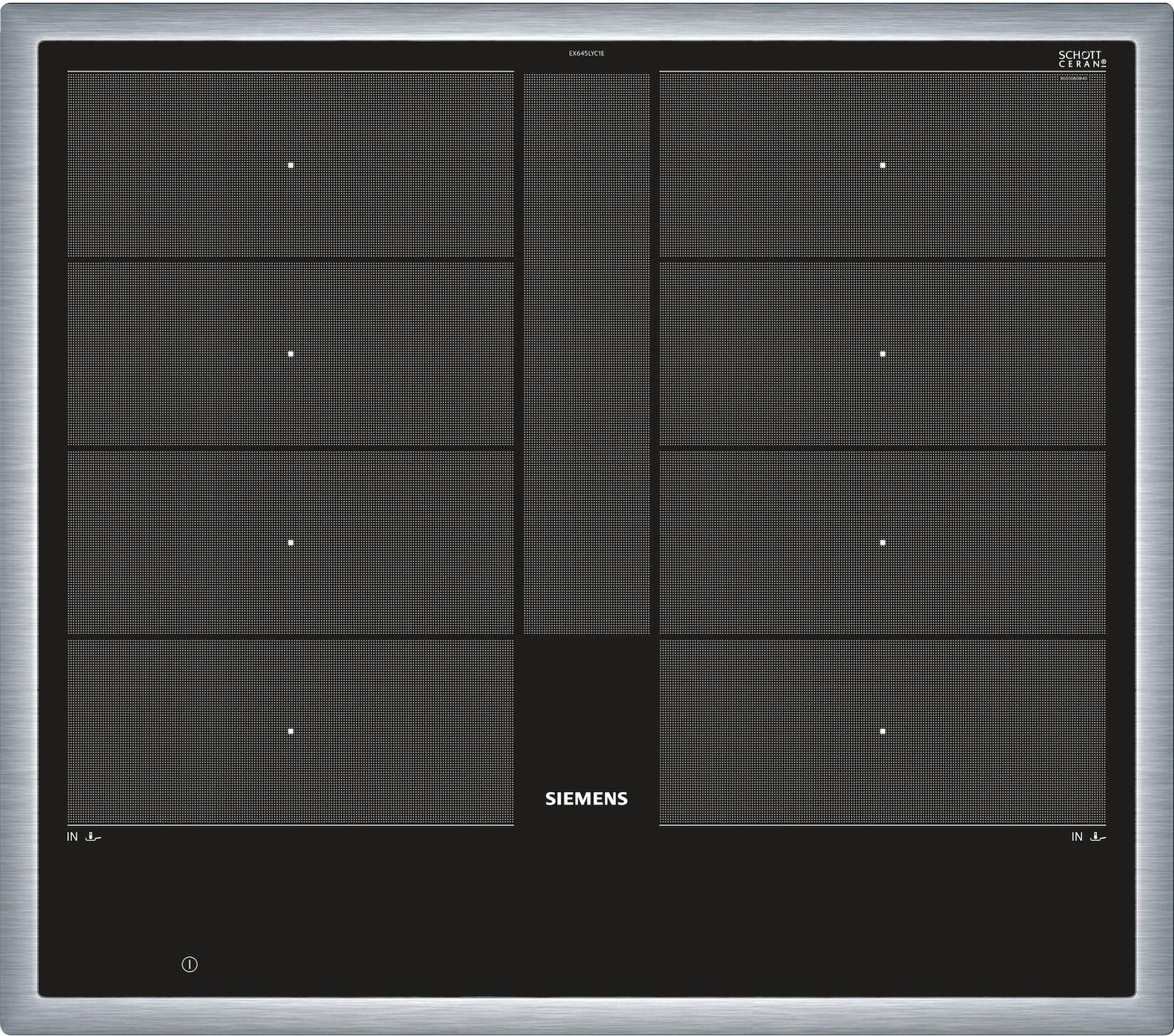1174x1036 pixels.
Task: Tap the induction pan icon beside left IN
Action: (93, 837)
